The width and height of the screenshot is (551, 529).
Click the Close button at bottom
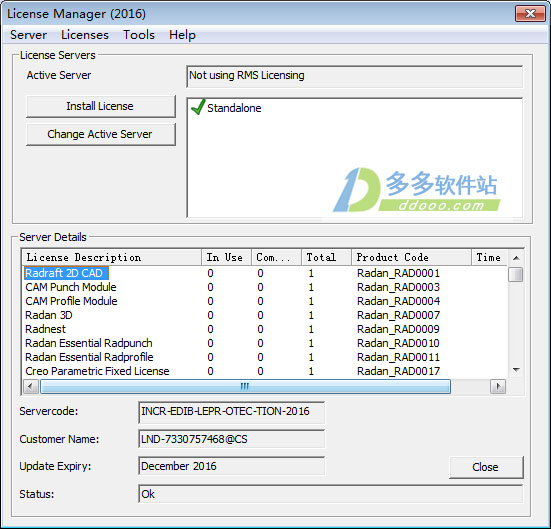[x=486, y=467]
